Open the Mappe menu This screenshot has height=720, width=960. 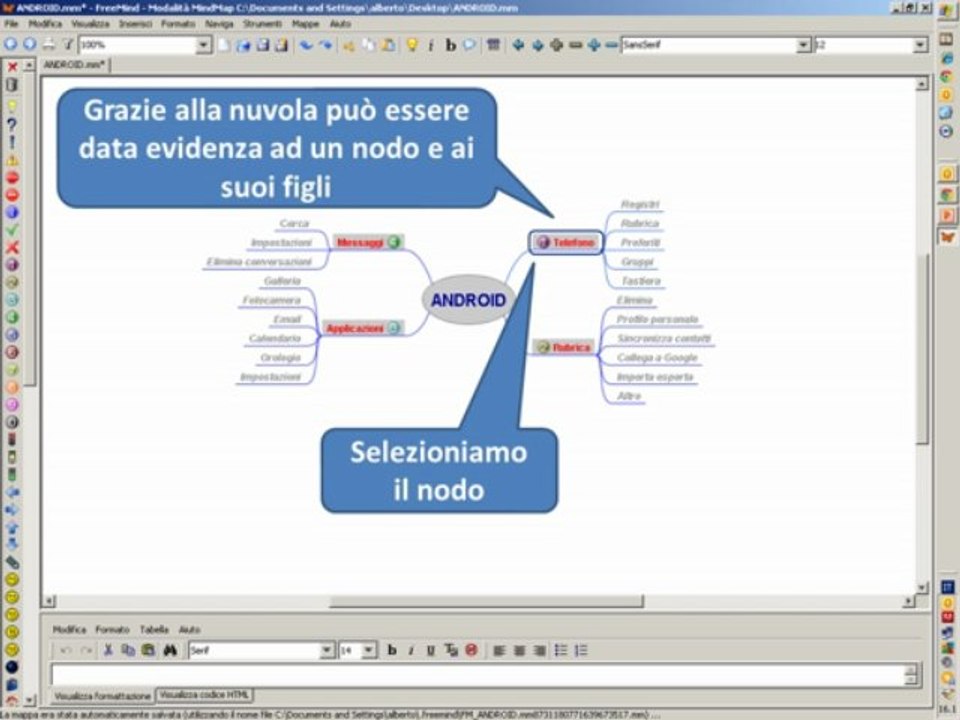point(306,24)
